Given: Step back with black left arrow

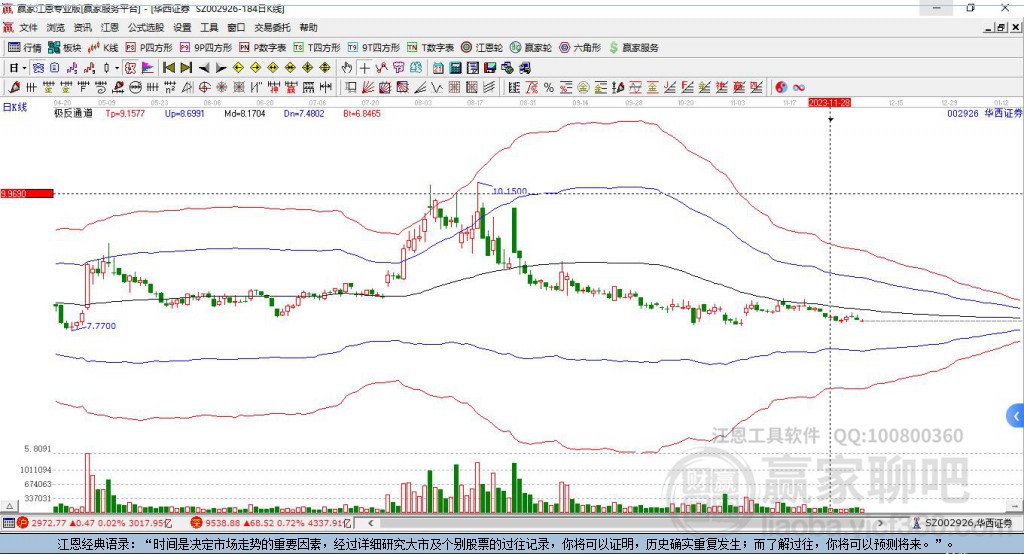Looking at the screenshot, I should (204, 68).
